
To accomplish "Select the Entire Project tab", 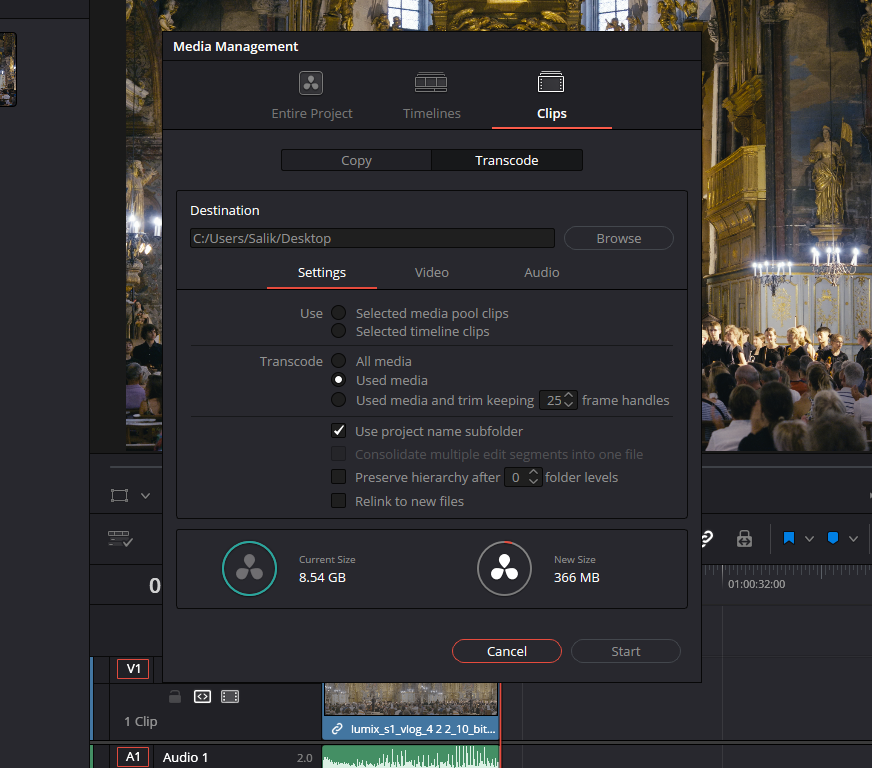I will [x=311, y=96].
